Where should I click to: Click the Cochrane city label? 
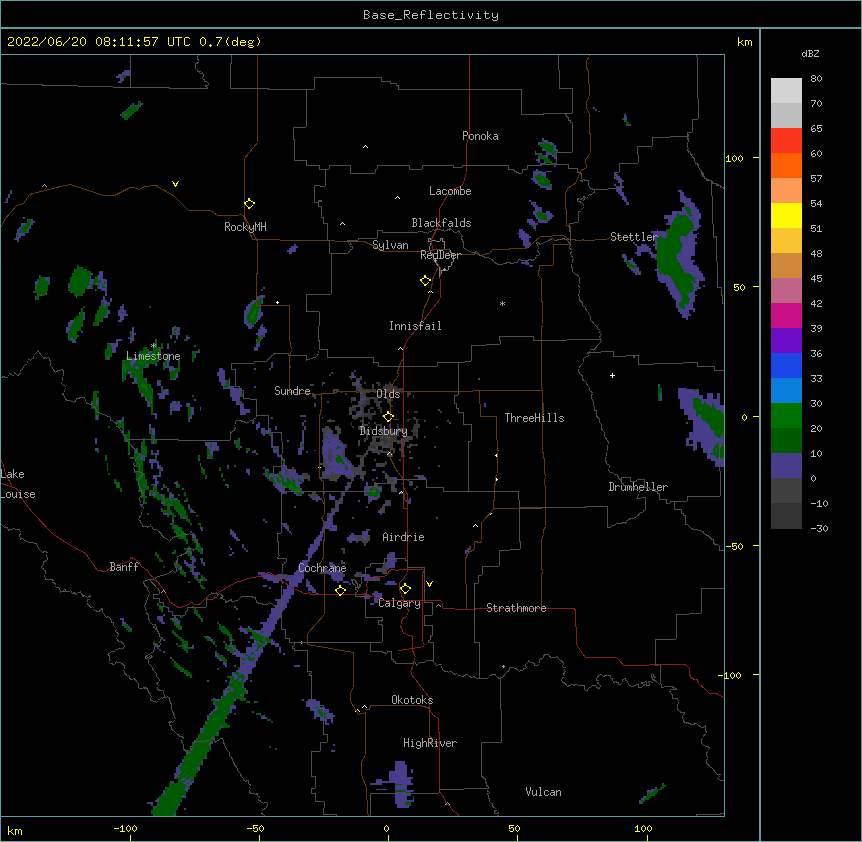point(322,568)
